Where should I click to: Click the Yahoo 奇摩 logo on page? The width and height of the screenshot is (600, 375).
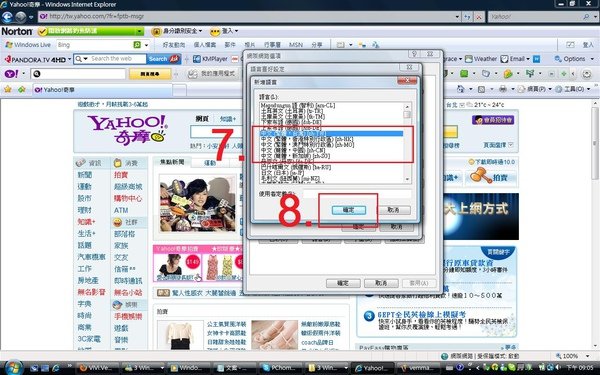point(127,130)
